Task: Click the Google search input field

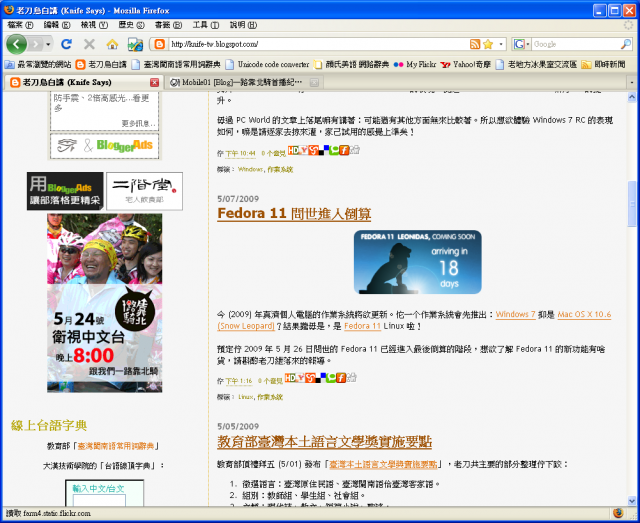Action: pos(576,44)
